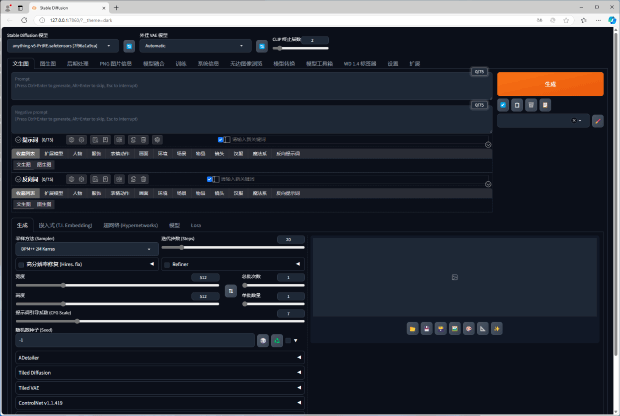Open the output folder icon below the preview

[412, 329]
